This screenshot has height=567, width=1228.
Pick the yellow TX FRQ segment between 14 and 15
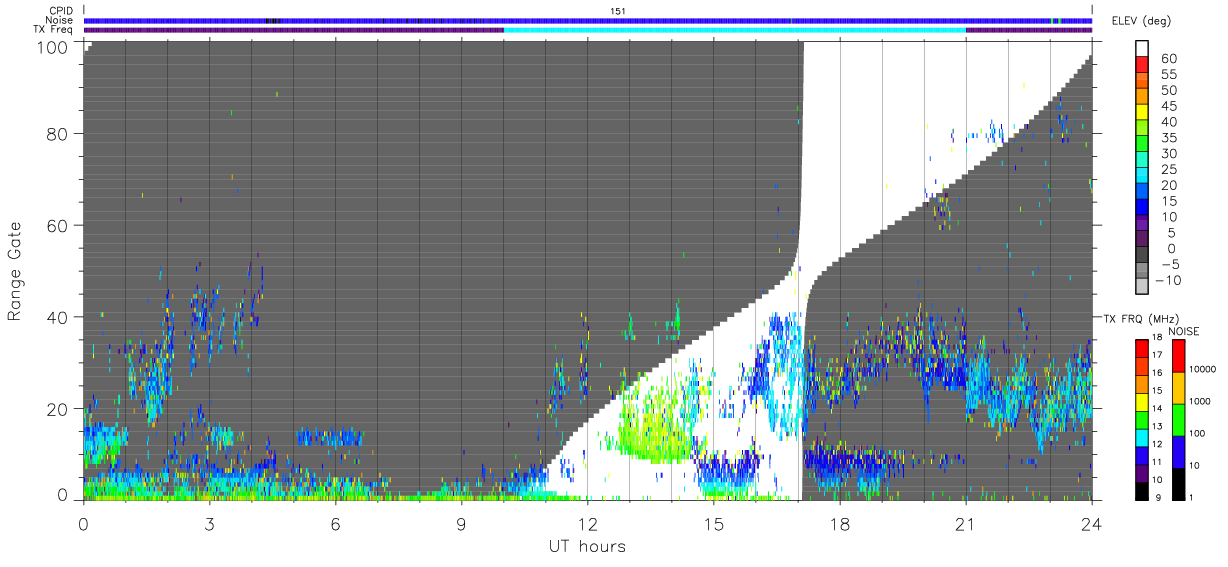pos(1142,401)
